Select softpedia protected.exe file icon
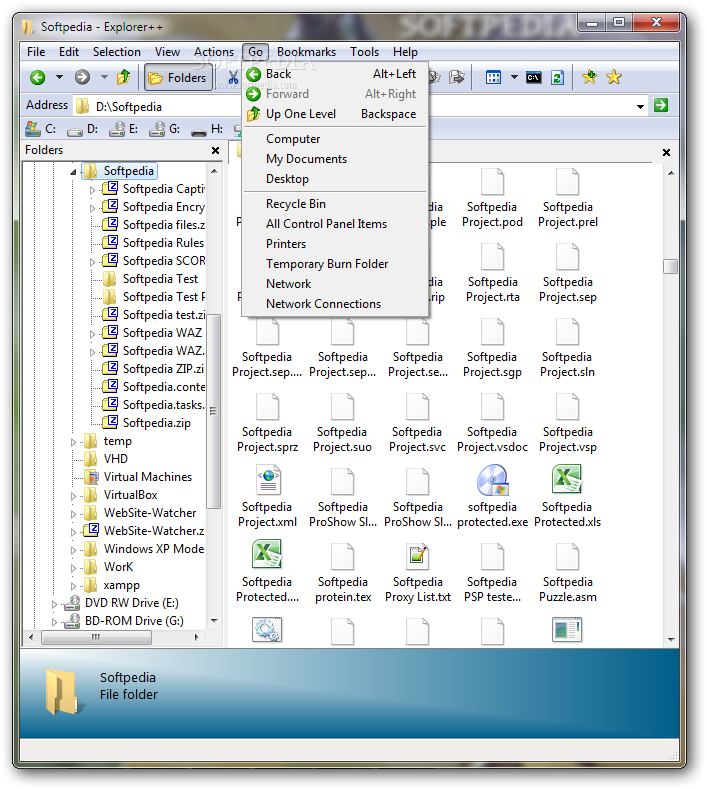The height and width of the screenshot is (789, 707). [x=493, y=480]
